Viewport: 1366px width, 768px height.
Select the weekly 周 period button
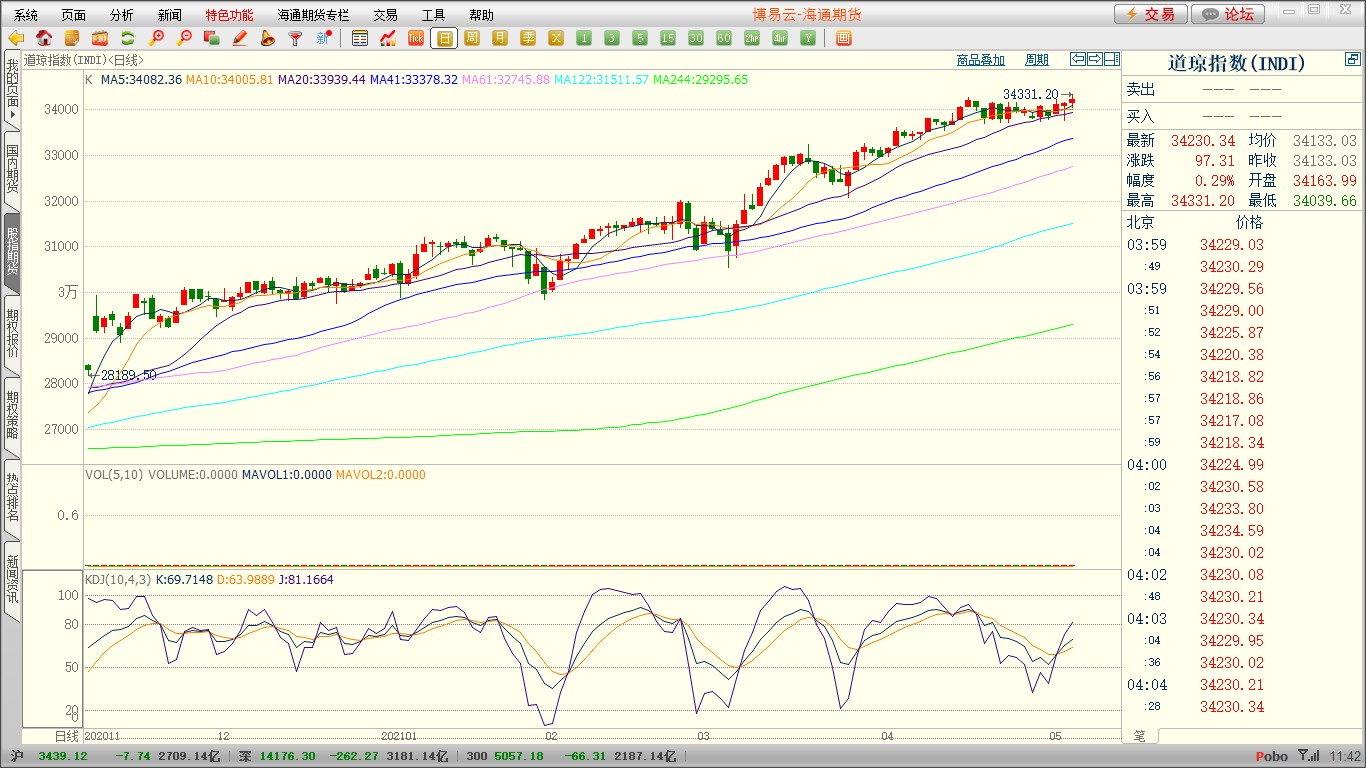tap(472, 38)
